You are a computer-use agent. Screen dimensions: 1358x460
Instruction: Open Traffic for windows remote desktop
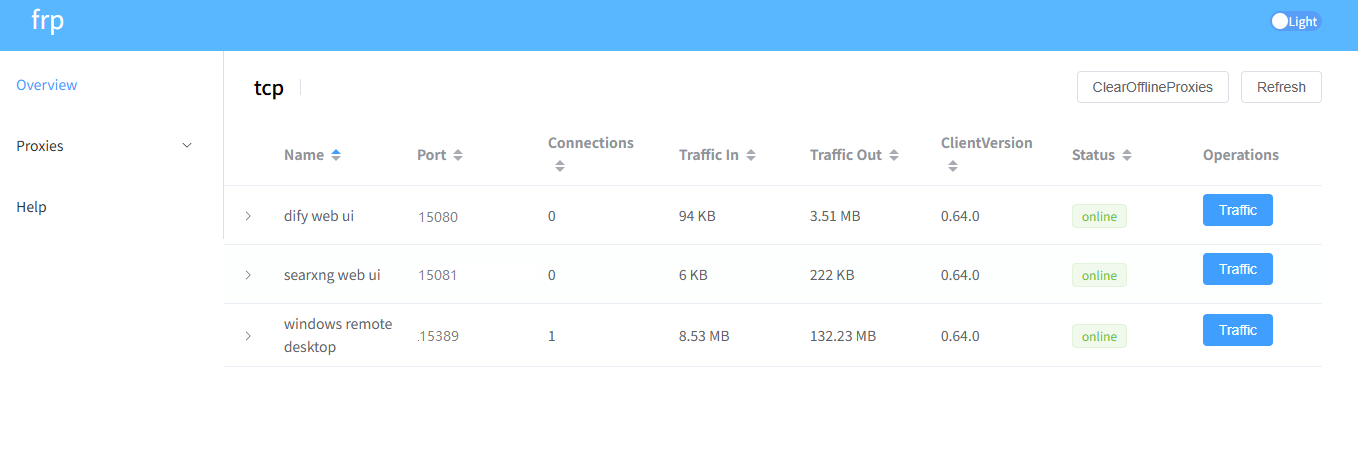pyautogui.click(x=1237, y=330)
